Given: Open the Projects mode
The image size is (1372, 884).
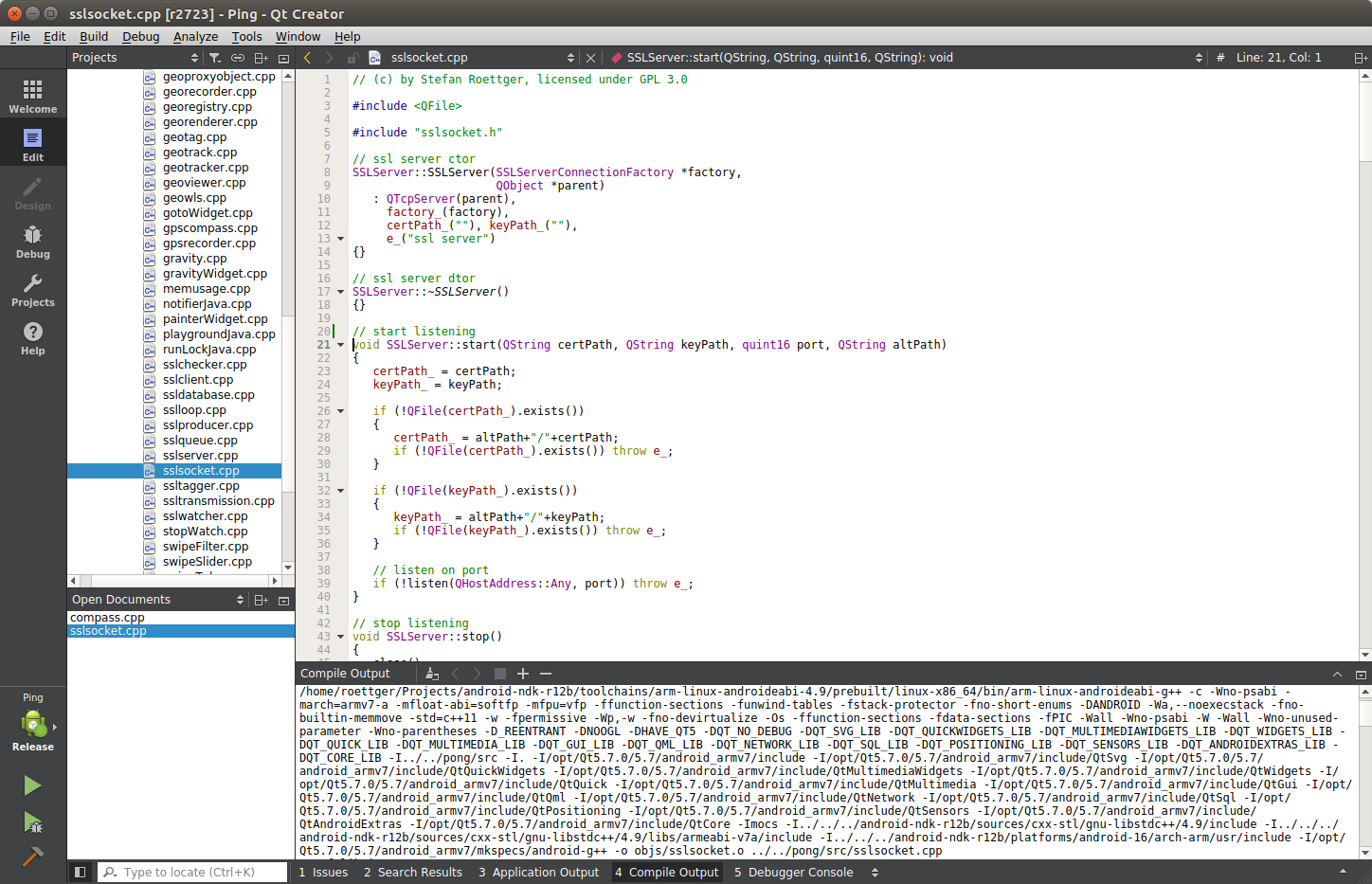Looking at the screenshot, I should [x=33, y=290].
